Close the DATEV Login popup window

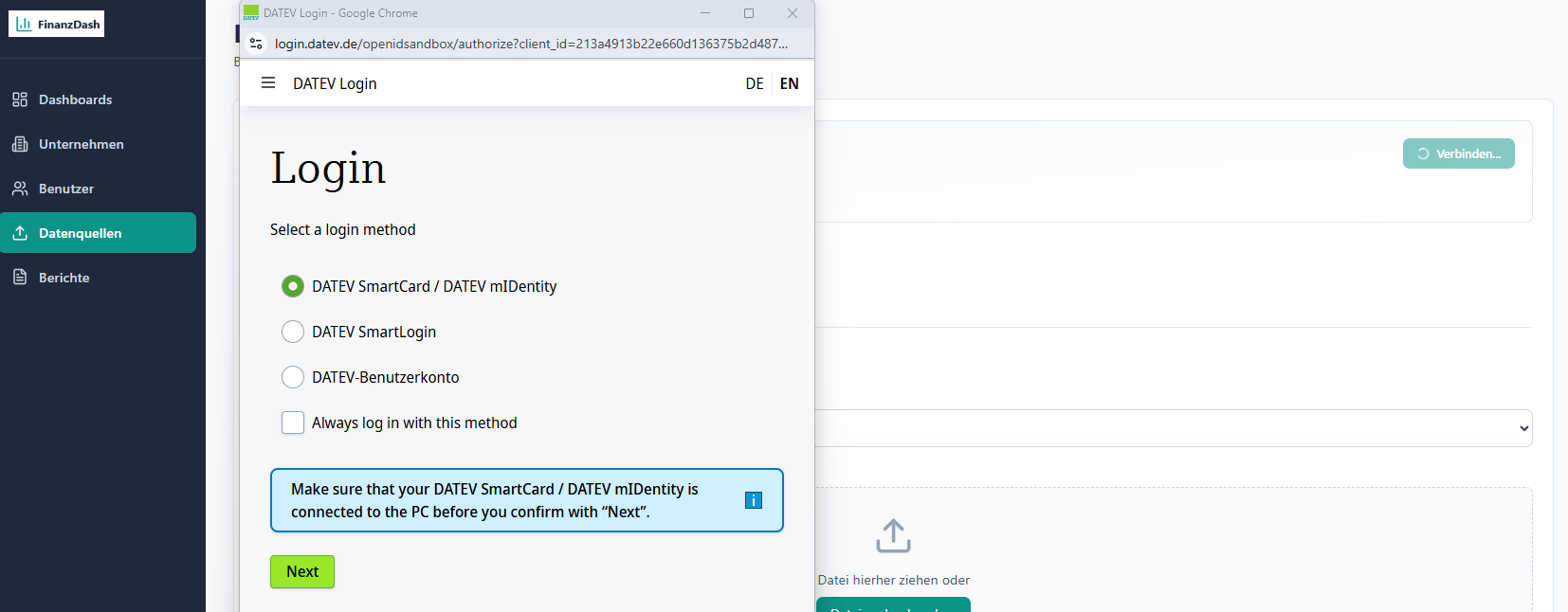[x=793, y=13]
